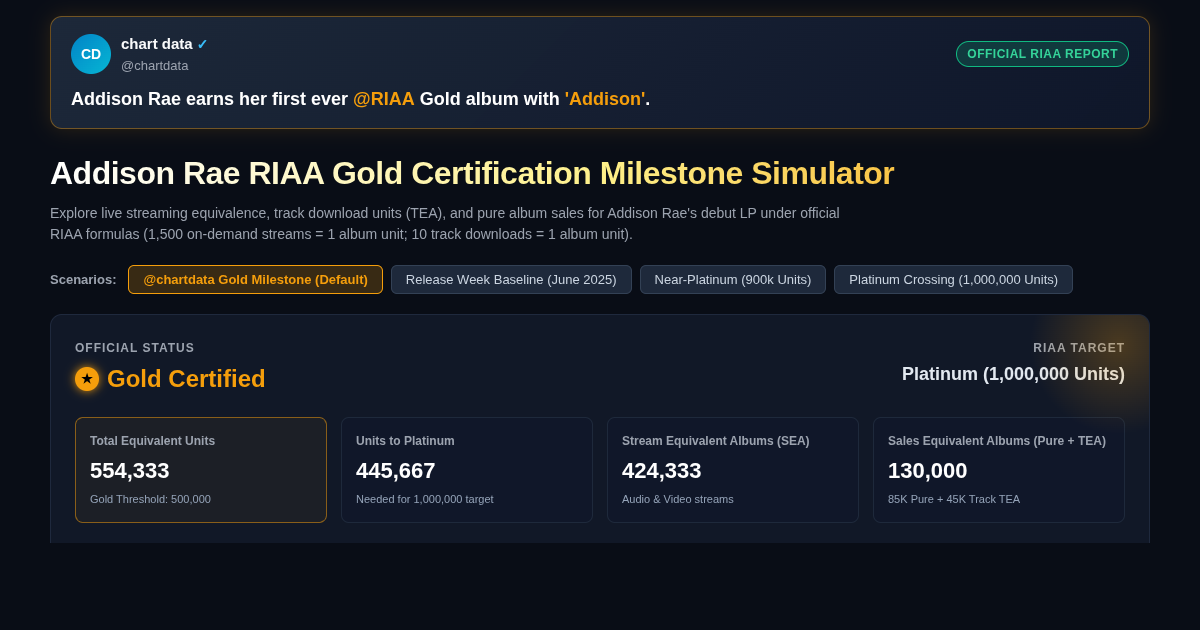The image size is (1200, 630).
Task: Click the Gold Certified status text
Action: tap(186, 379)
